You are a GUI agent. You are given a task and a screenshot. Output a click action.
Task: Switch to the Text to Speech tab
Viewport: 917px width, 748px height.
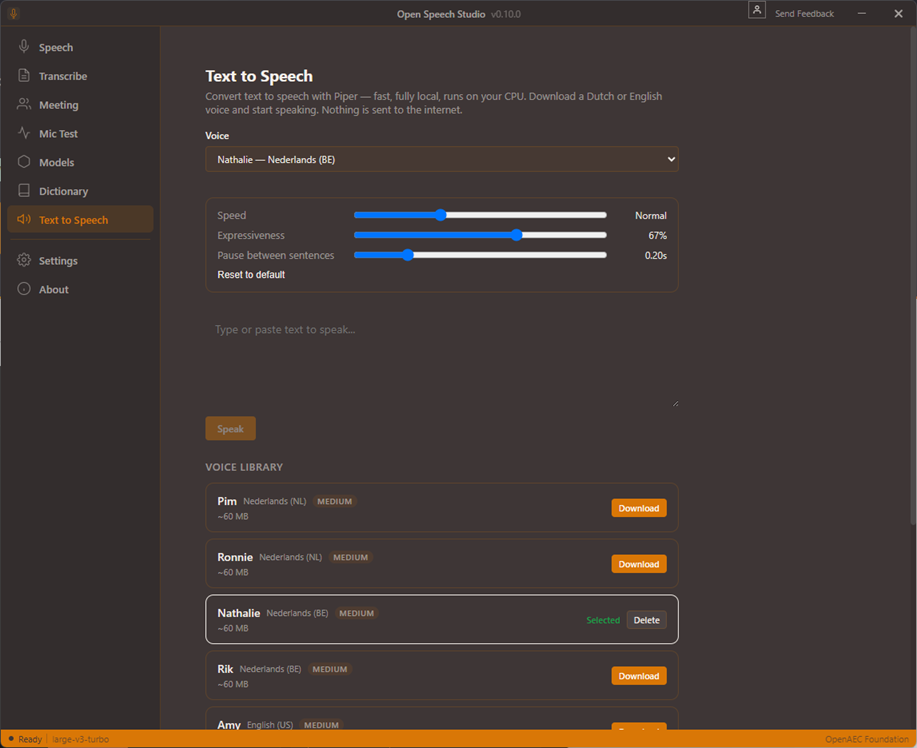tap(80, 219)
